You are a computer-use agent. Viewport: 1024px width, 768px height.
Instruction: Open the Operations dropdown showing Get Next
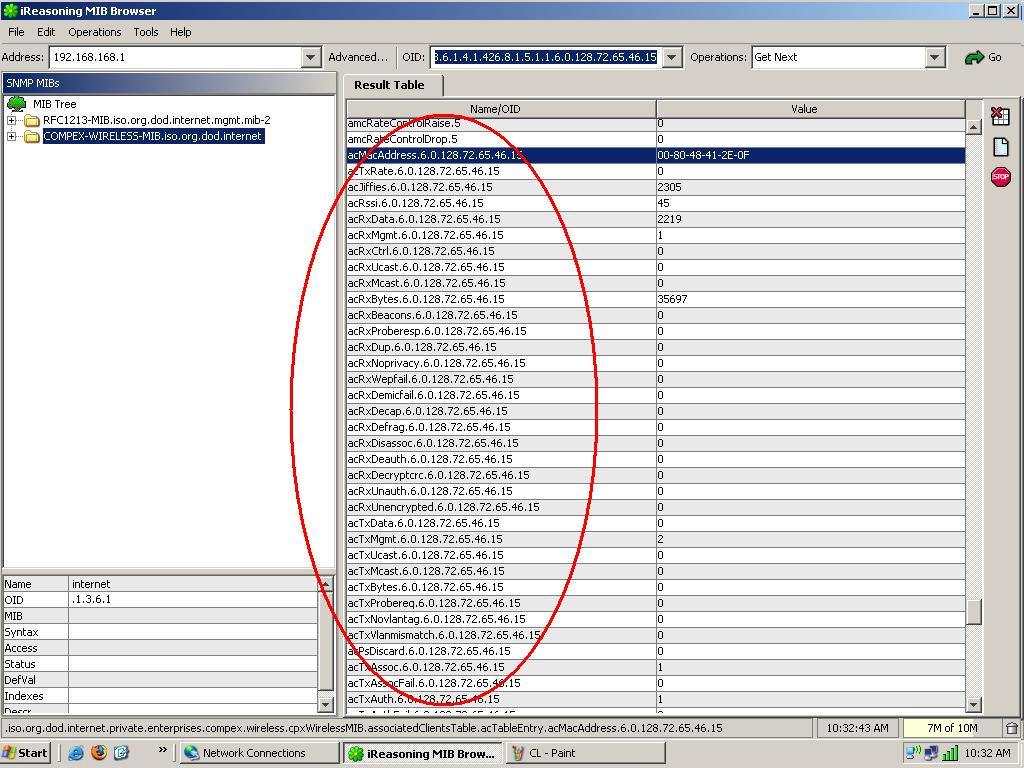[x=935, y=57]
